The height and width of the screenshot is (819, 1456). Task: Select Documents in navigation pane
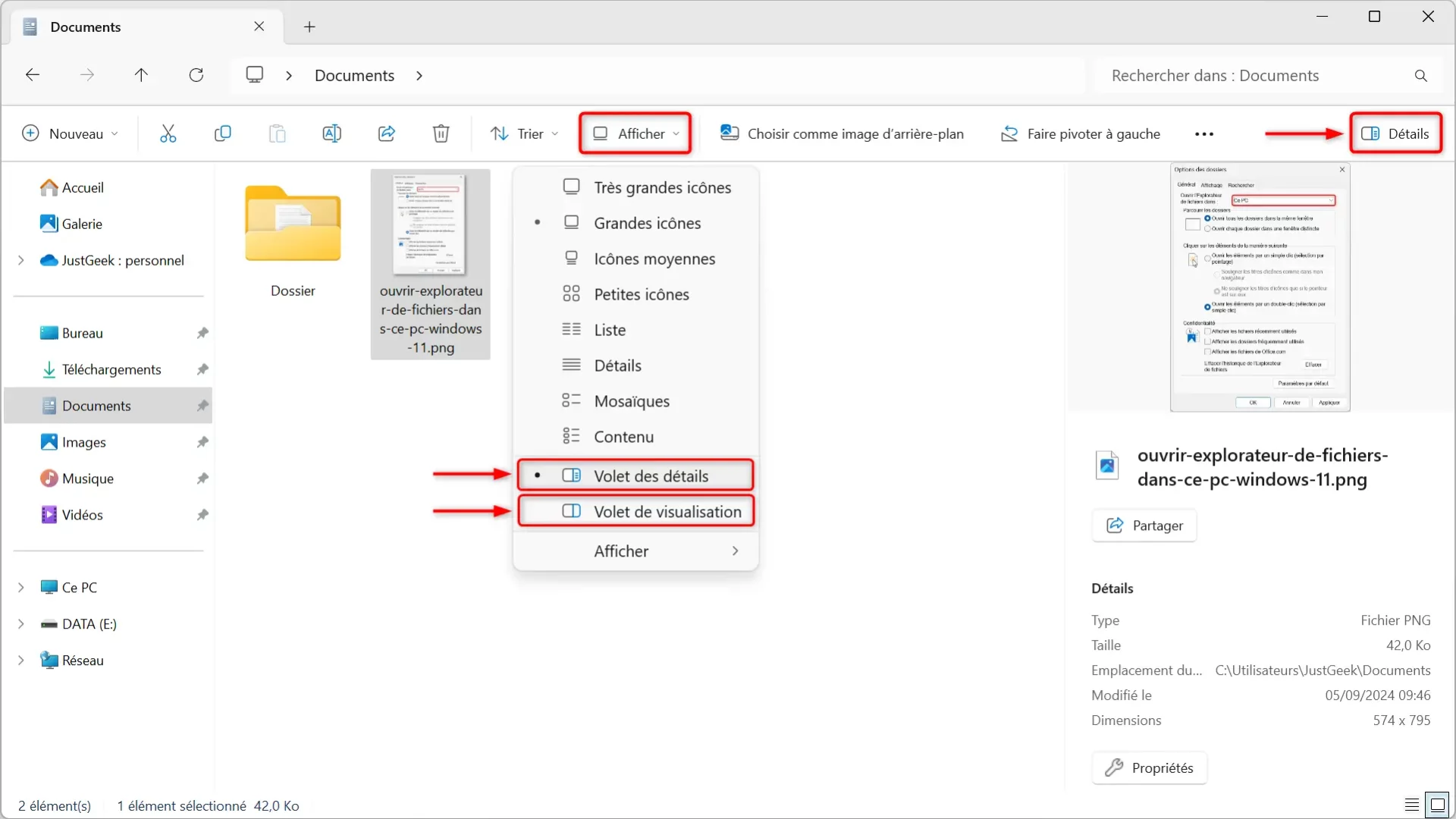109,406
